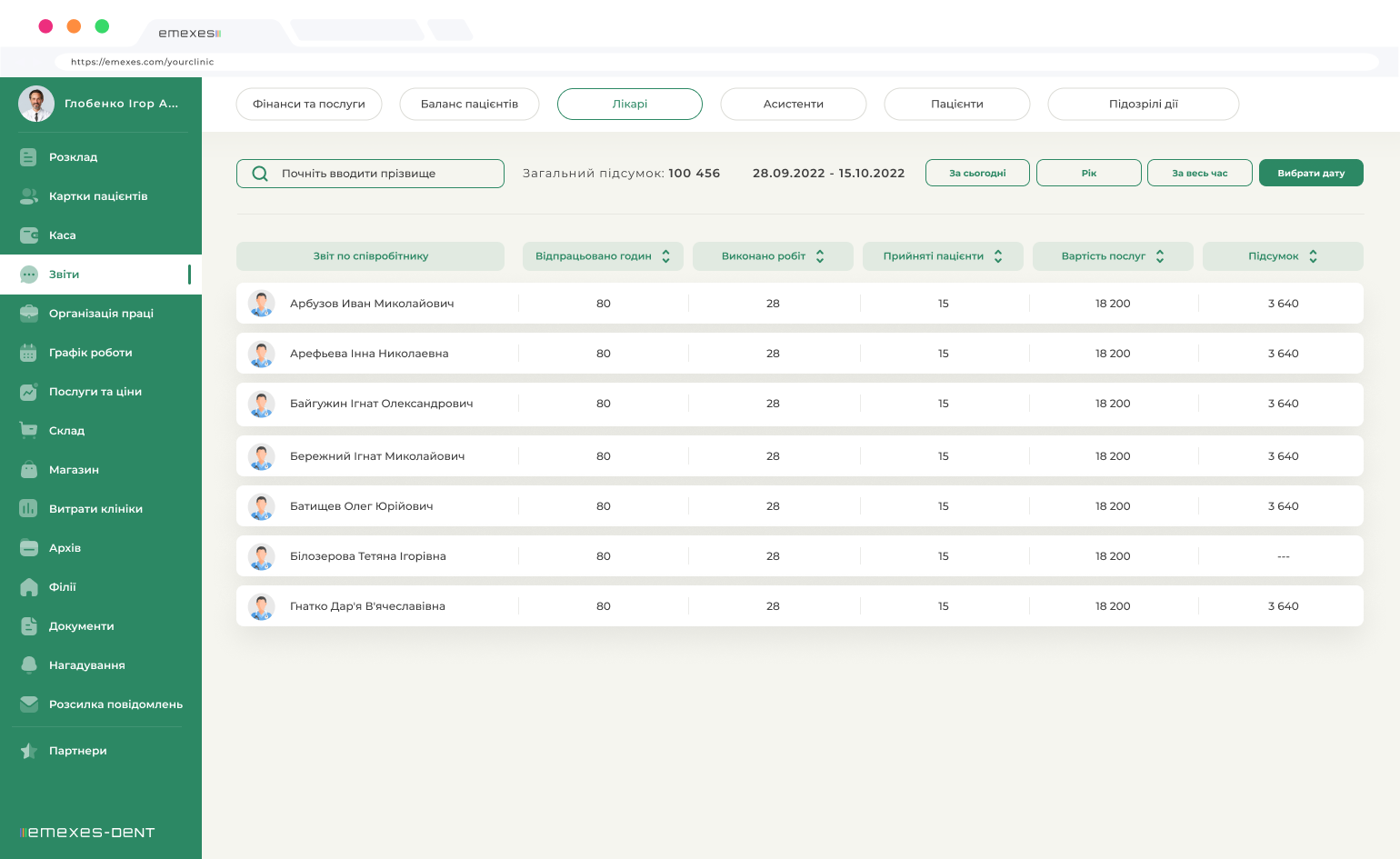1400x859 pixels.
Task: Click name Білозерова Тетяна Ігорівна
Action: (x=367, y=556)
